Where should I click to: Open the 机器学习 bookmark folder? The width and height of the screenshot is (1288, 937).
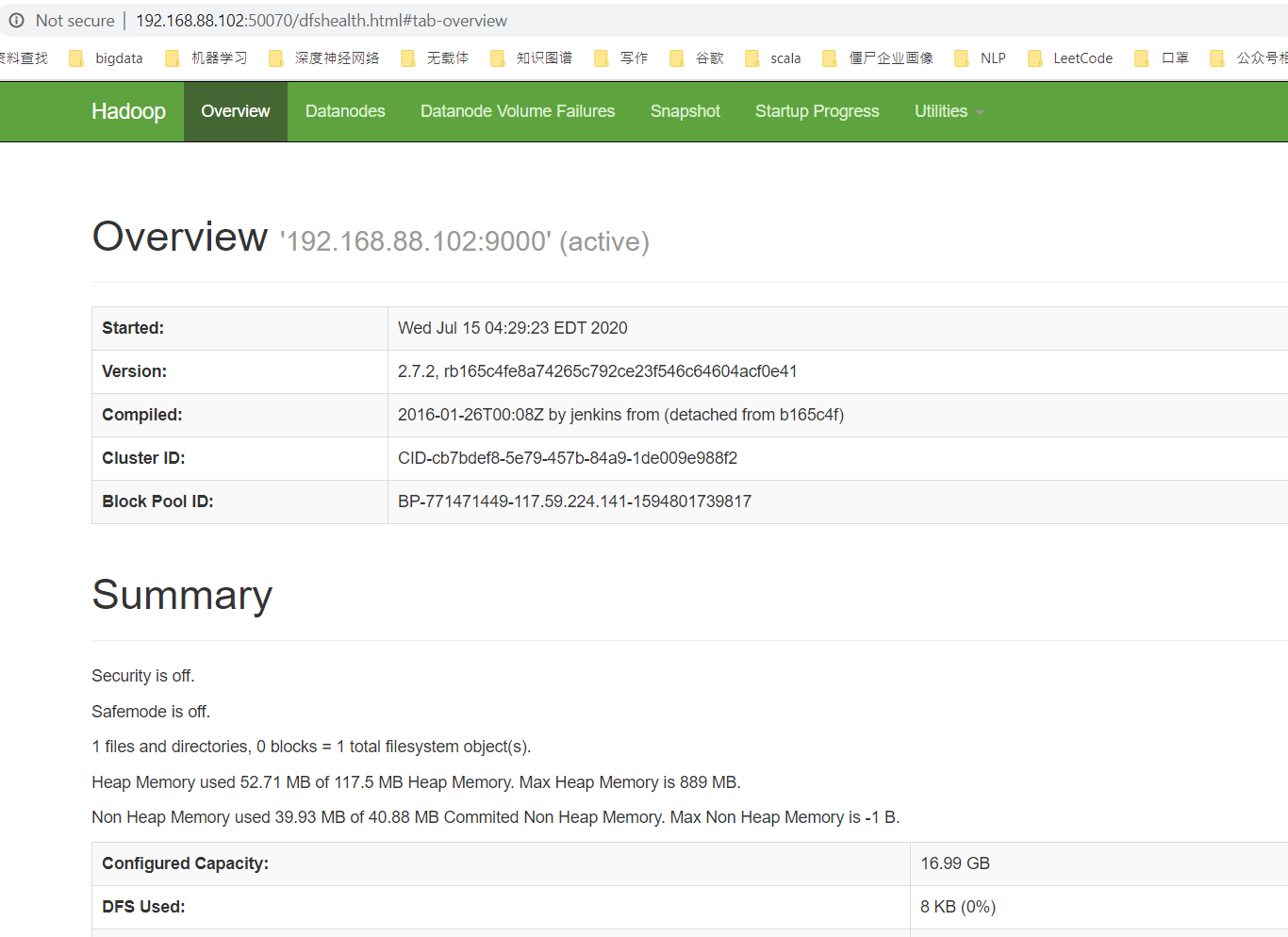[206, 58]
